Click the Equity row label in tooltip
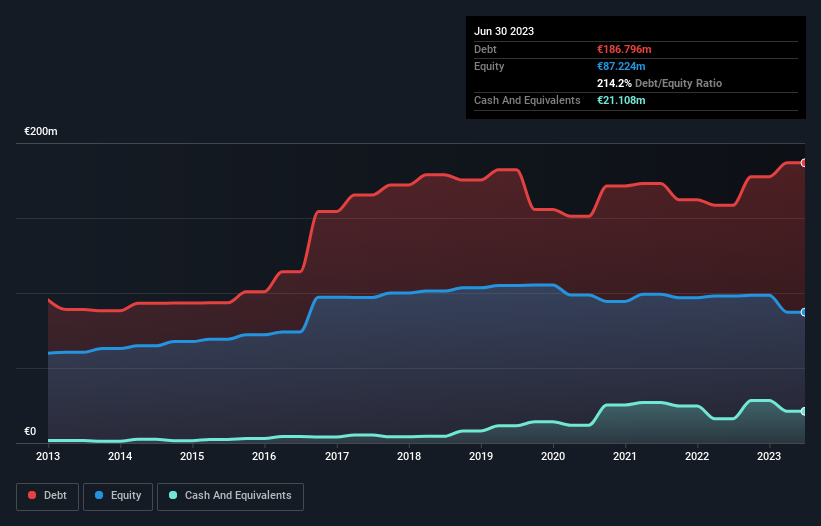Viewport: 821px width, 526px height. click(x=489, y=66)
